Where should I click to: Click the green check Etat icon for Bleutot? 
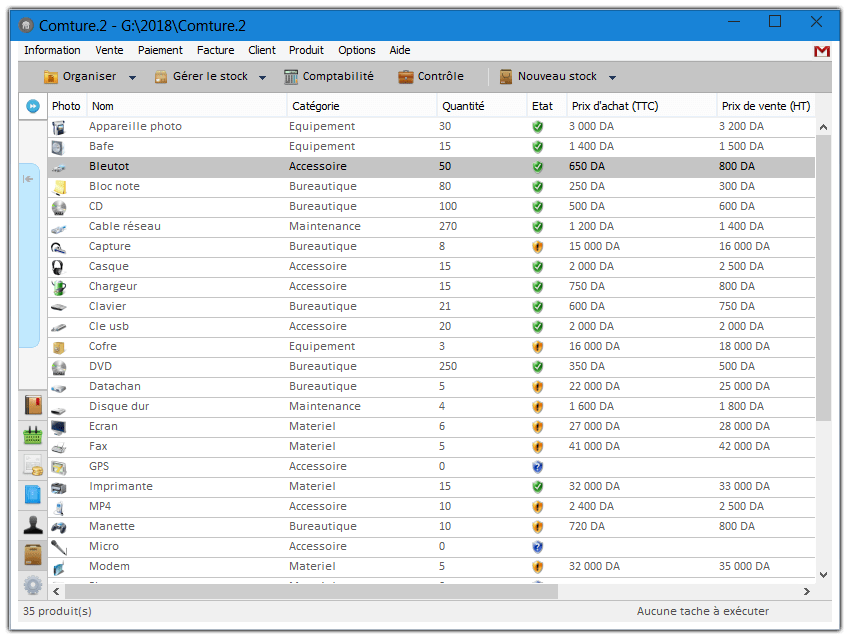coord(537,166)
